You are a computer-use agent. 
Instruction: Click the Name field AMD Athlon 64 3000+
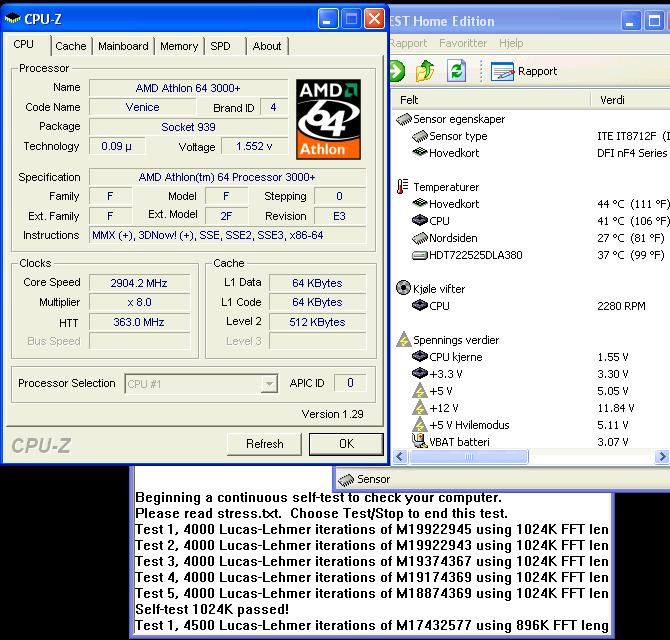click(188, 88)
